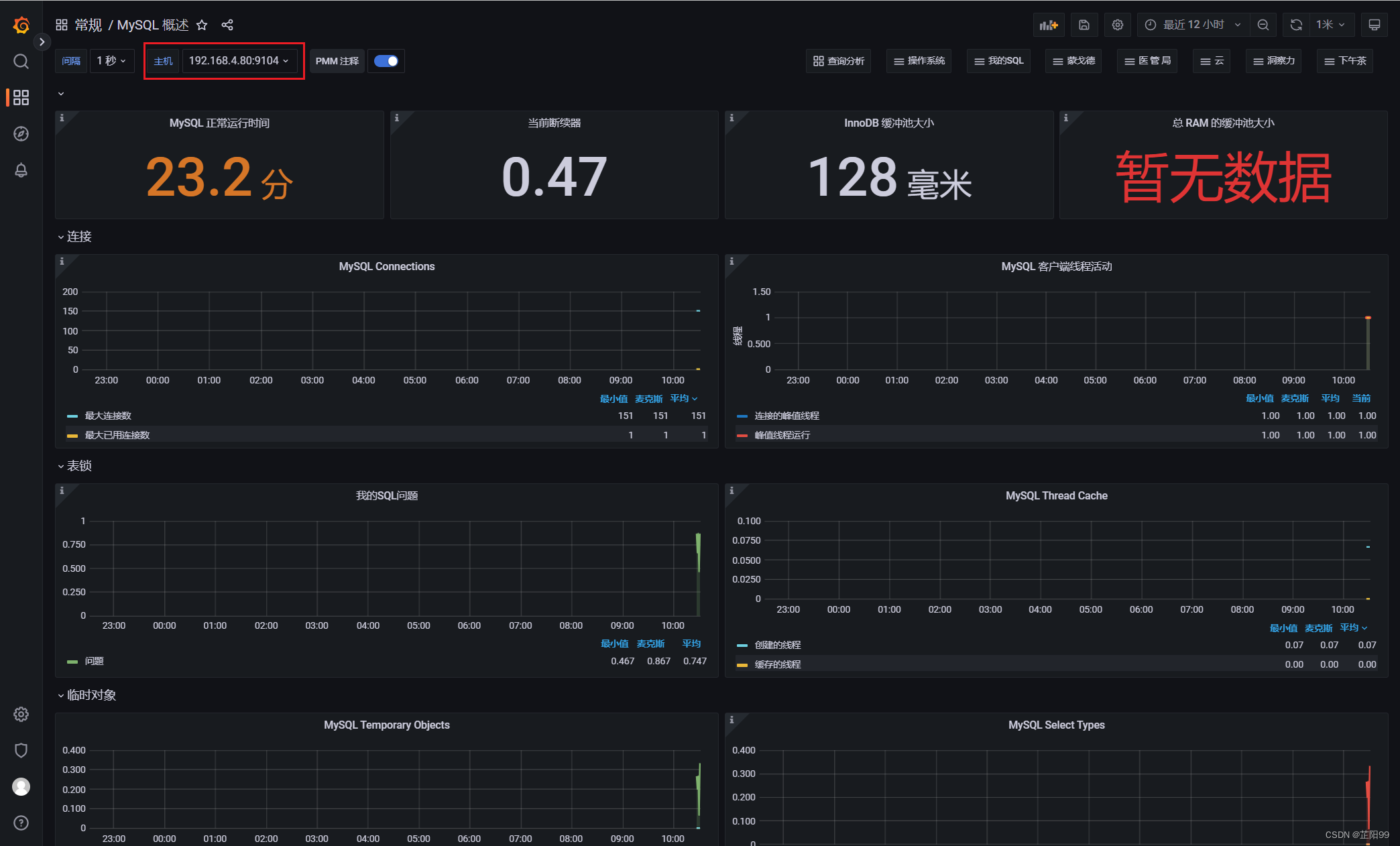
Task: Sort 我的SQL问题 legend by 最小值 column
Action: coord(614,644)
